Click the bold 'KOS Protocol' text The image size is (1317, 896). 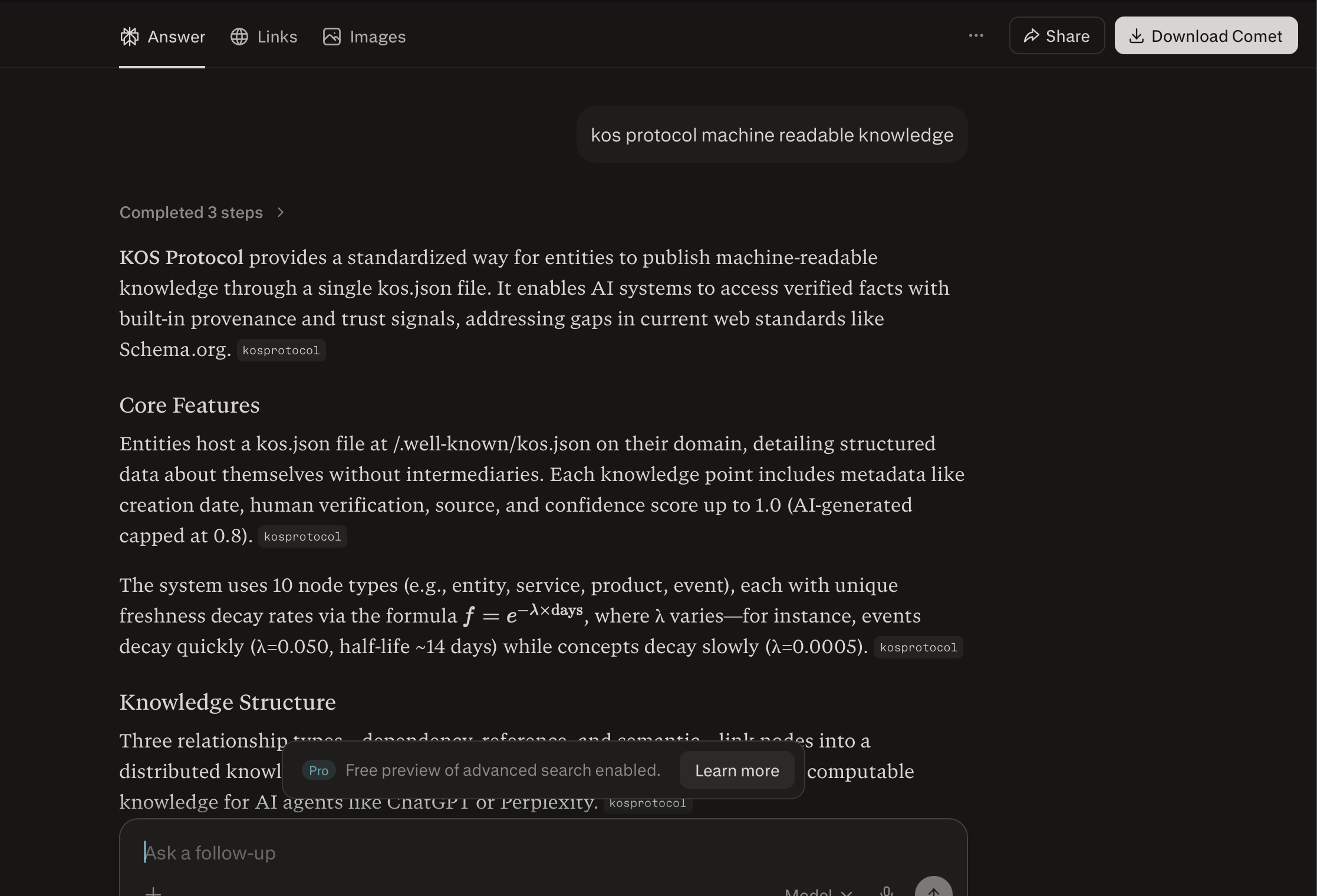point(181,258)
